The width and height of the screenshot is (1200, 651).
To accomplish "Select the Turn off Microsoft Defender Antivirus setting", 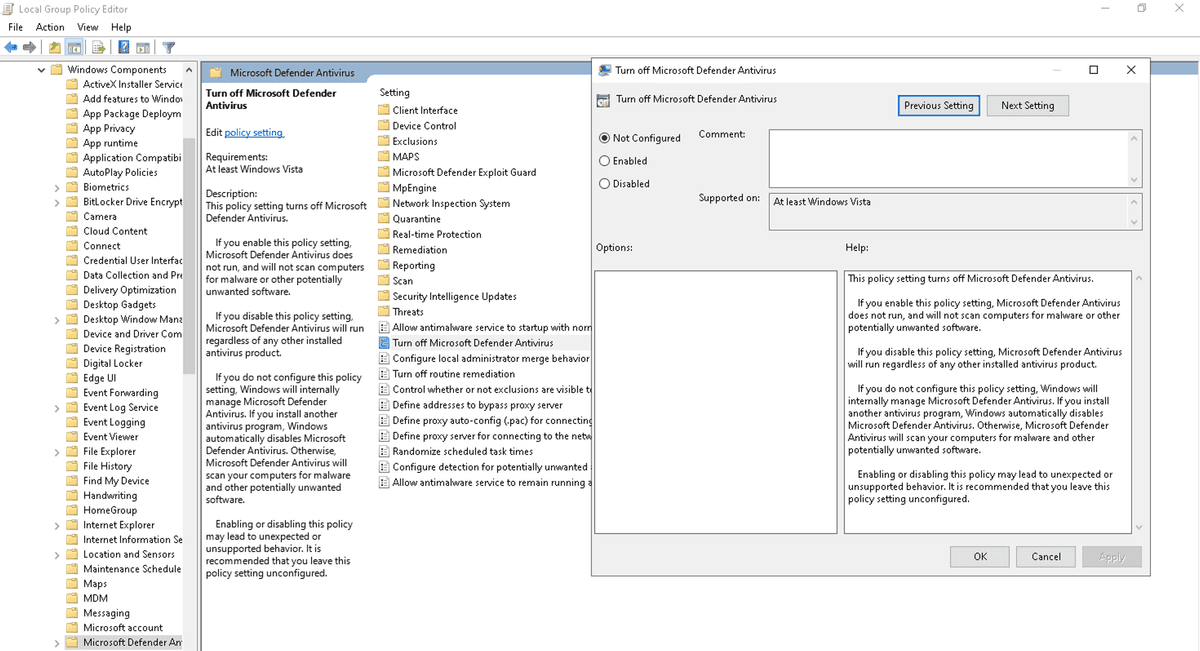I will point(473,343).
